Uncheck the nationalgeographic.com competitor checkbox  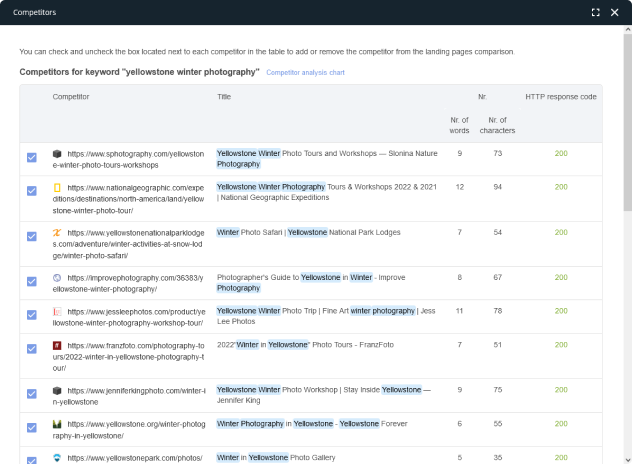32,191
